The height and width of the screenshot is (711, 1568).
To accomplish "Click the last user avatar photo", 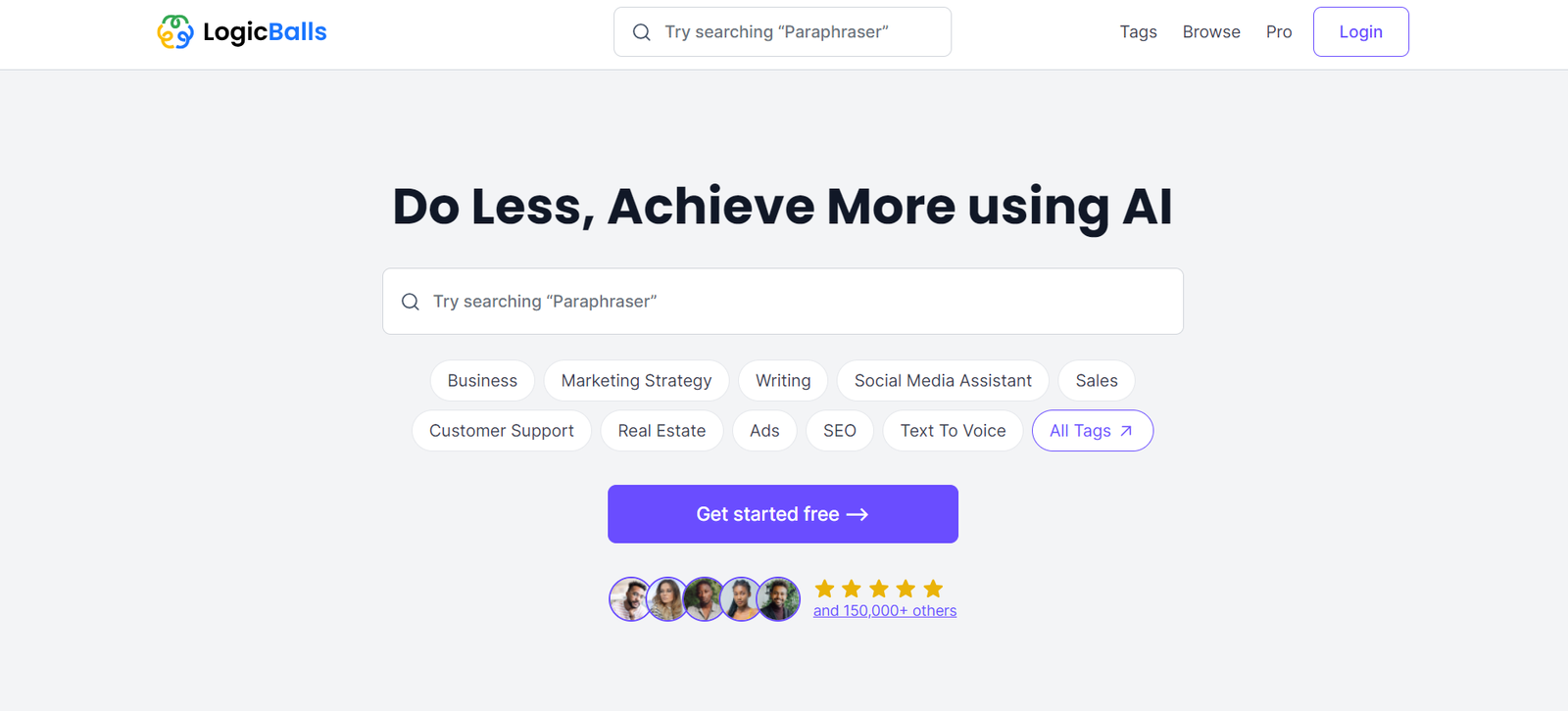I will pyautogui.click(x=779, y=599).
